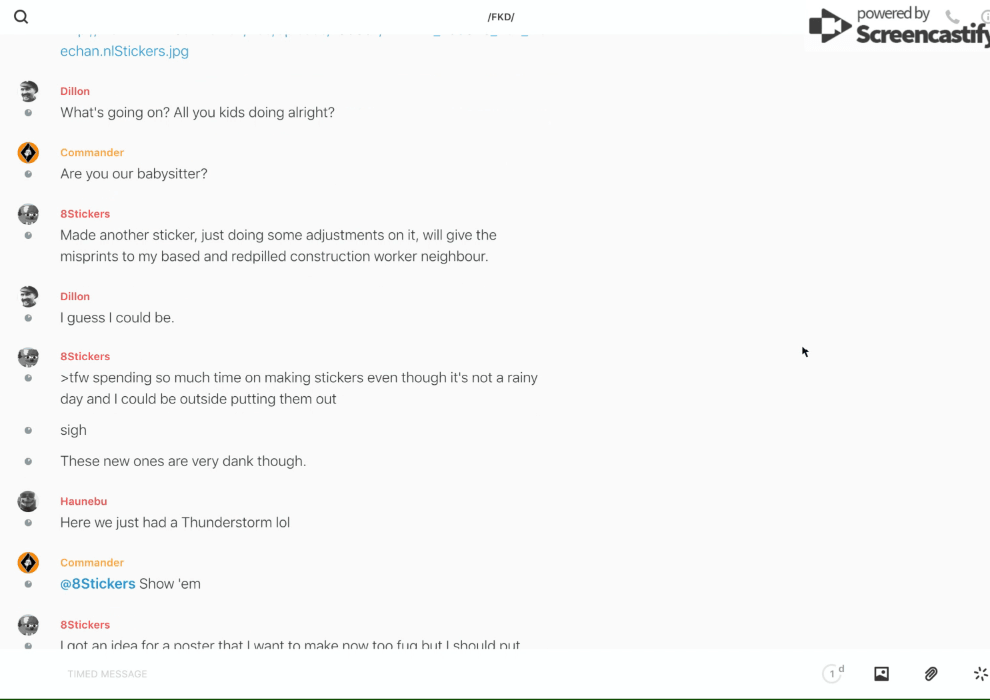Click the image attachment icon
The height and width of the screenshot is (700, 990).
pyautogui.click(x=881, y=674)
